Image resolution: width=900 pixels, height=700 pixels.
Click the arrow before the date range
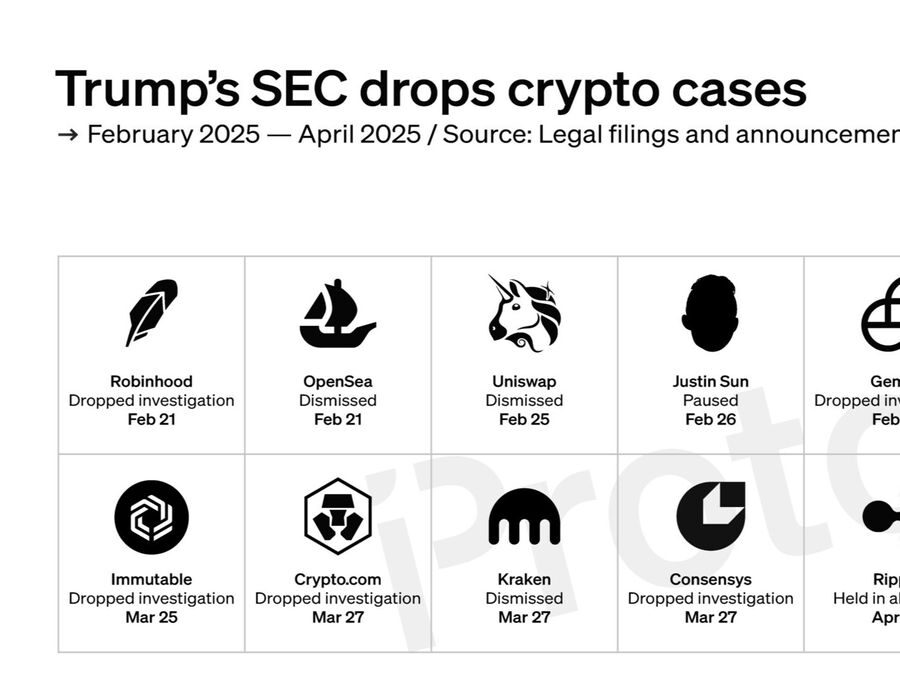67,135
